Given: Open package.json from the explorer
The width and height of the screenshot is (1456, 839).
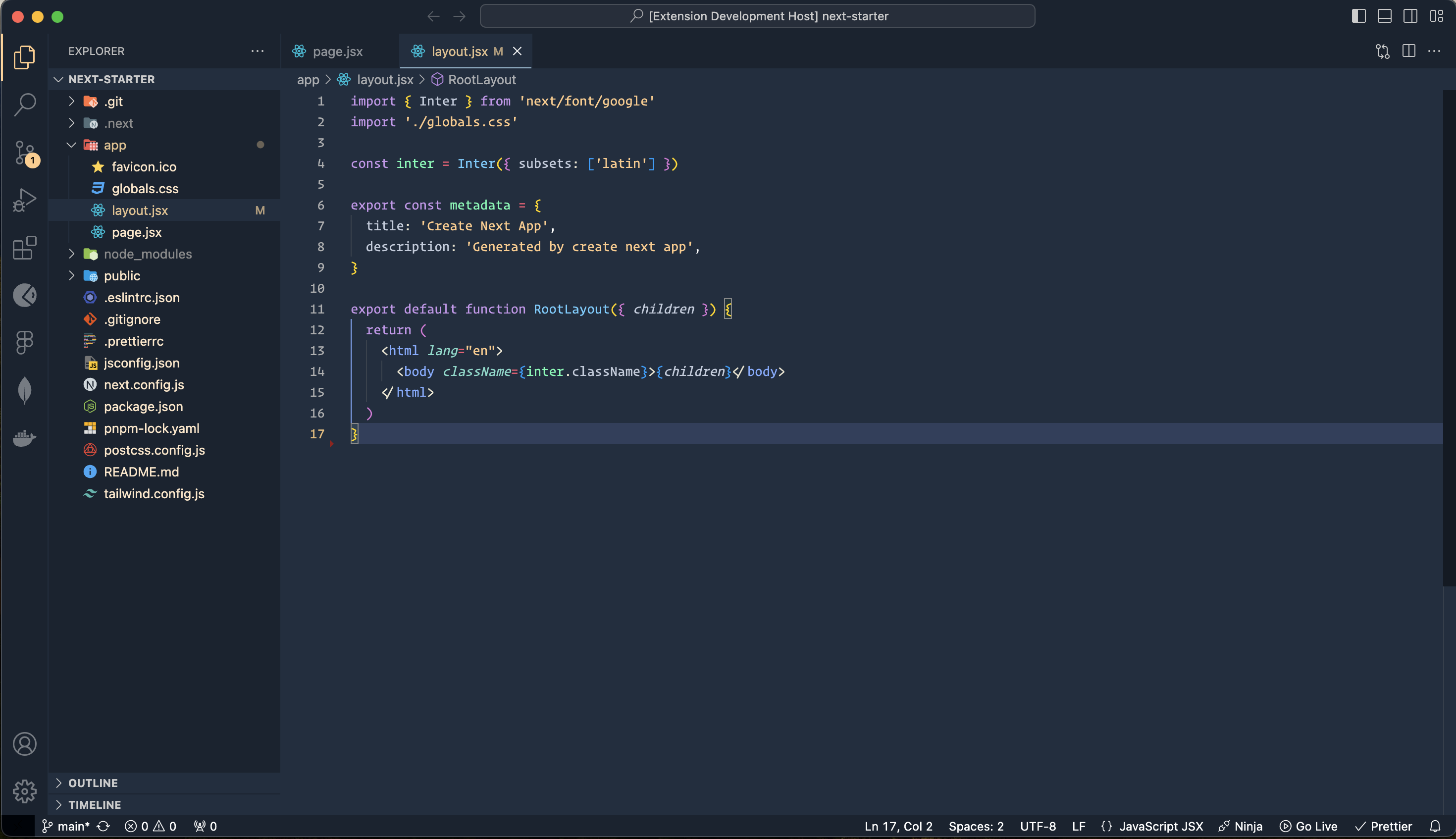Looking at the screenshot, I should [x=143, y=407].
